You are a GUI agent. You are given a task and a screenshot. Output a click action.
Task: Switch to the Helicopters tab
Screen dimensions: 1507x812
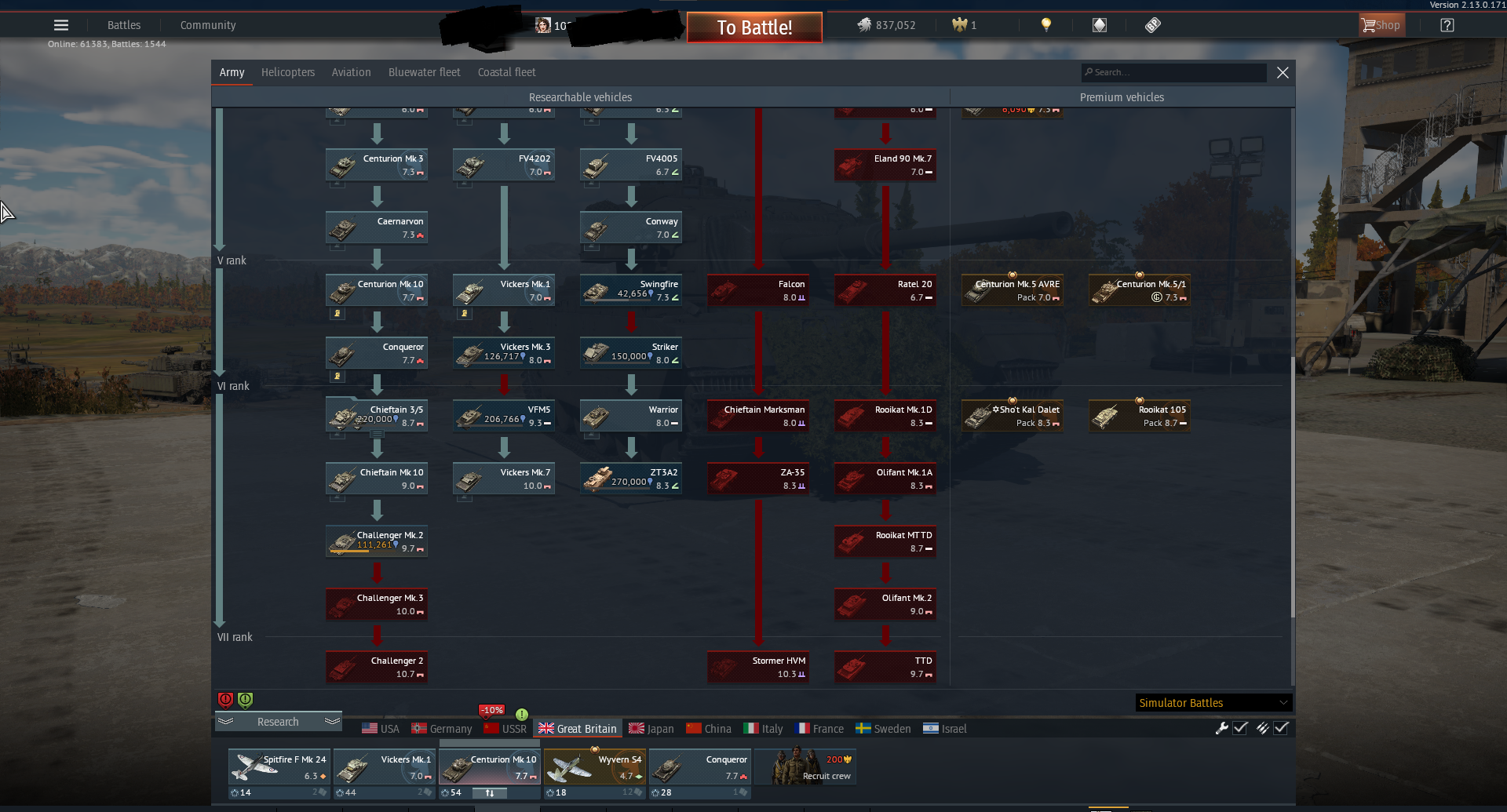[x=288, y=72]
